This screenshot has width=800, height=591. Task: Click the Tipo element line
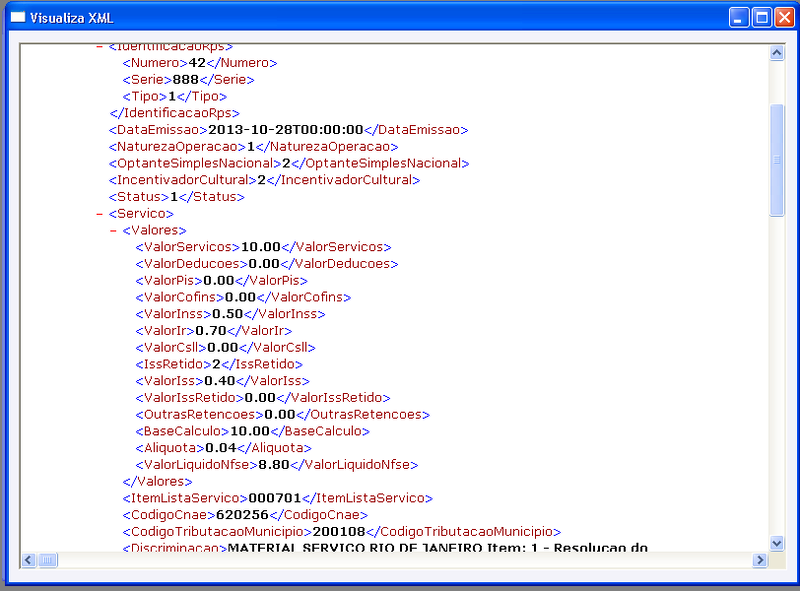[x=174, y=96]
